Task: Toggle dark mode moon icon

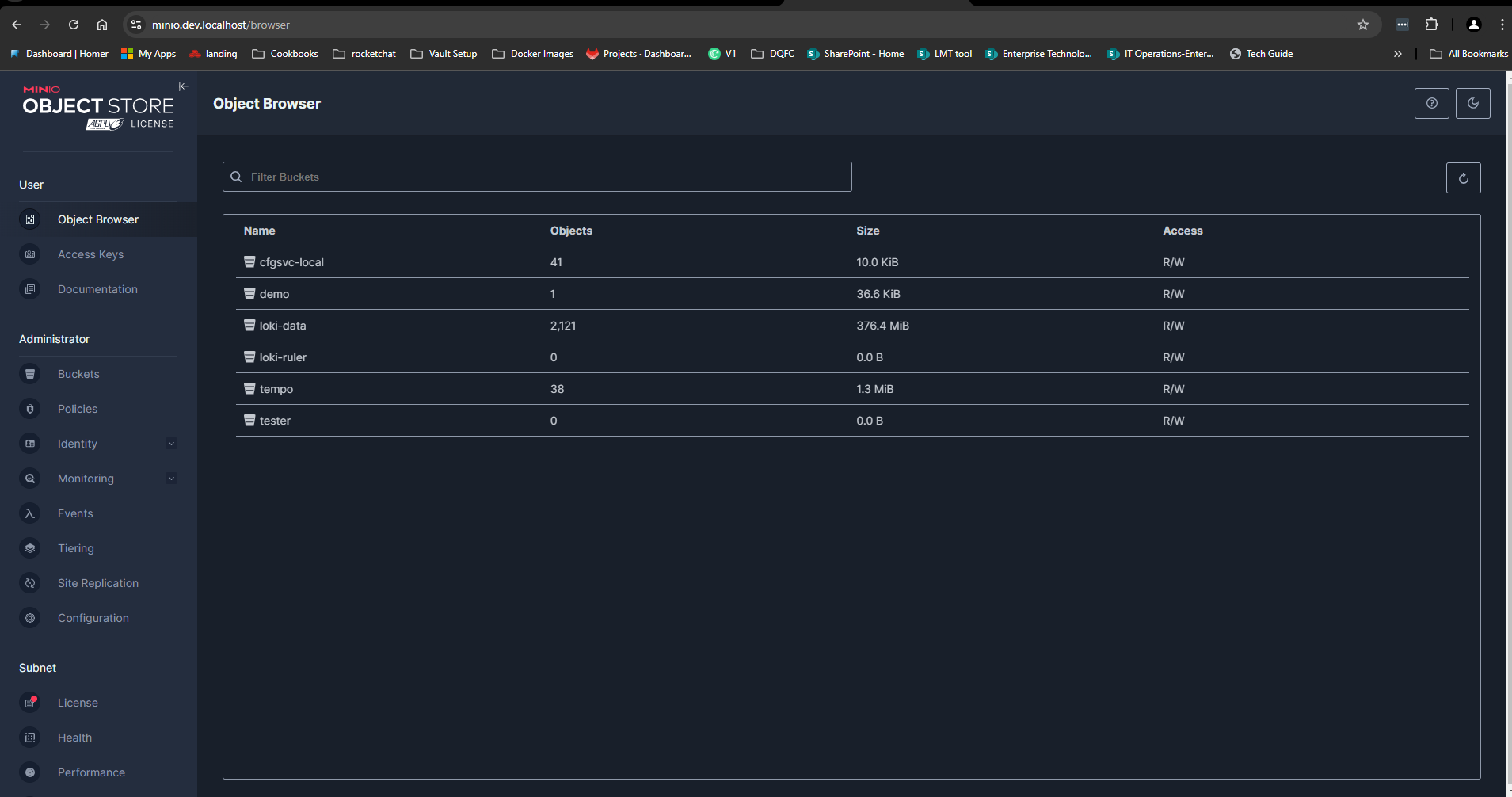Action: [1472, 104]
